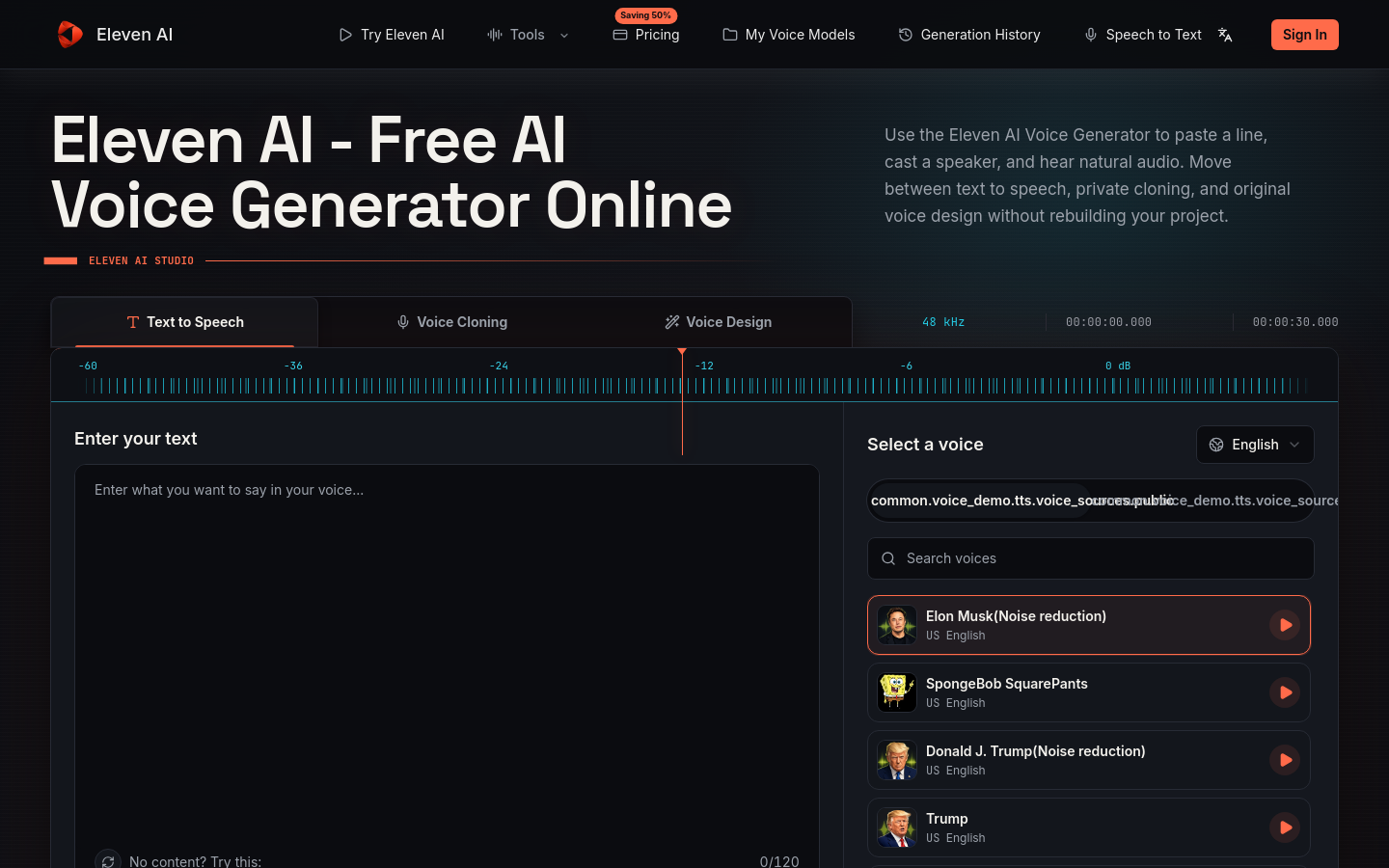The image size is (1389, 868).
Task: Click the -12 dB meter label
Action: pyautogui.click(x=704, y=366)
